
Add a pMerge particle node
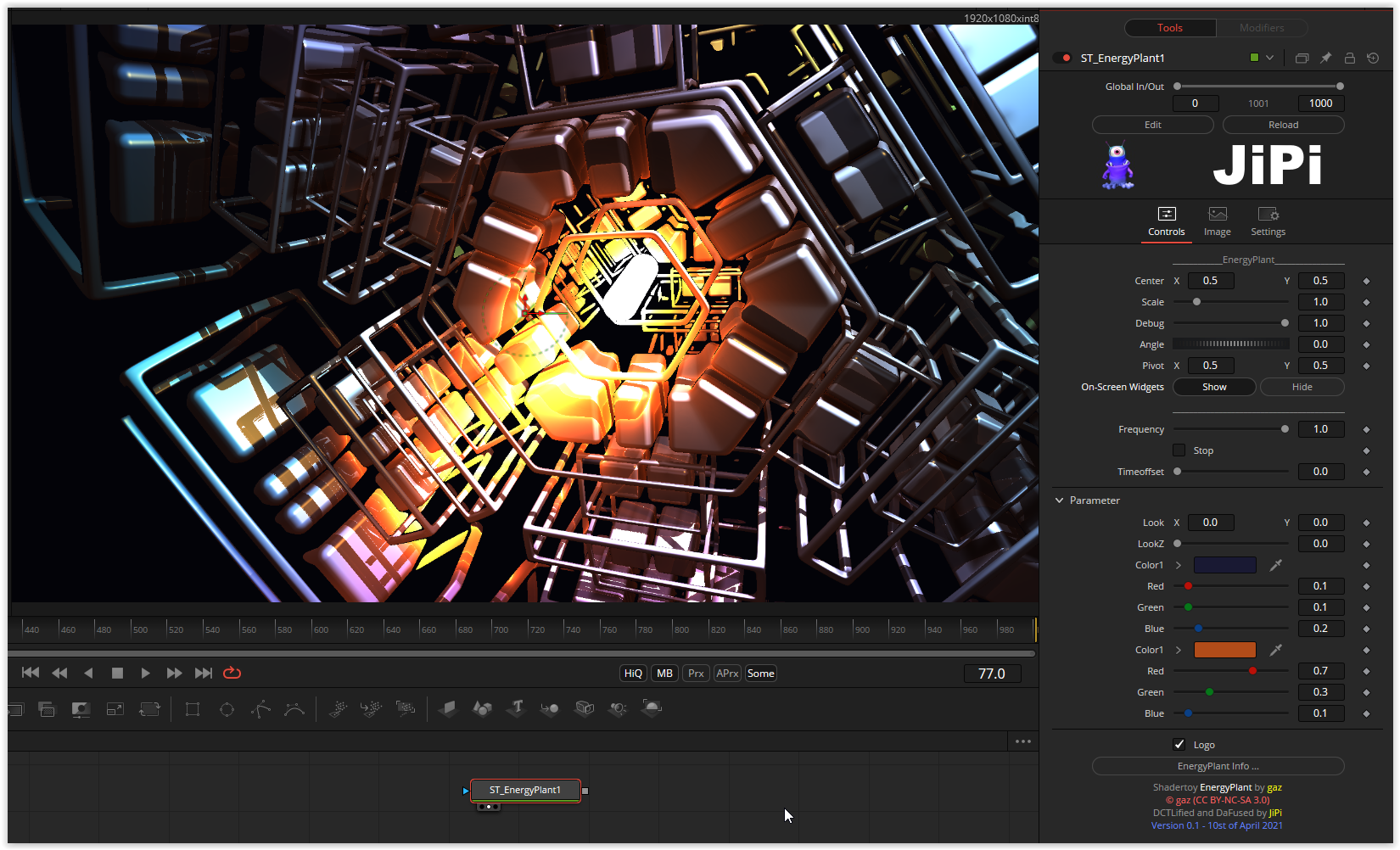coord(372,709)
